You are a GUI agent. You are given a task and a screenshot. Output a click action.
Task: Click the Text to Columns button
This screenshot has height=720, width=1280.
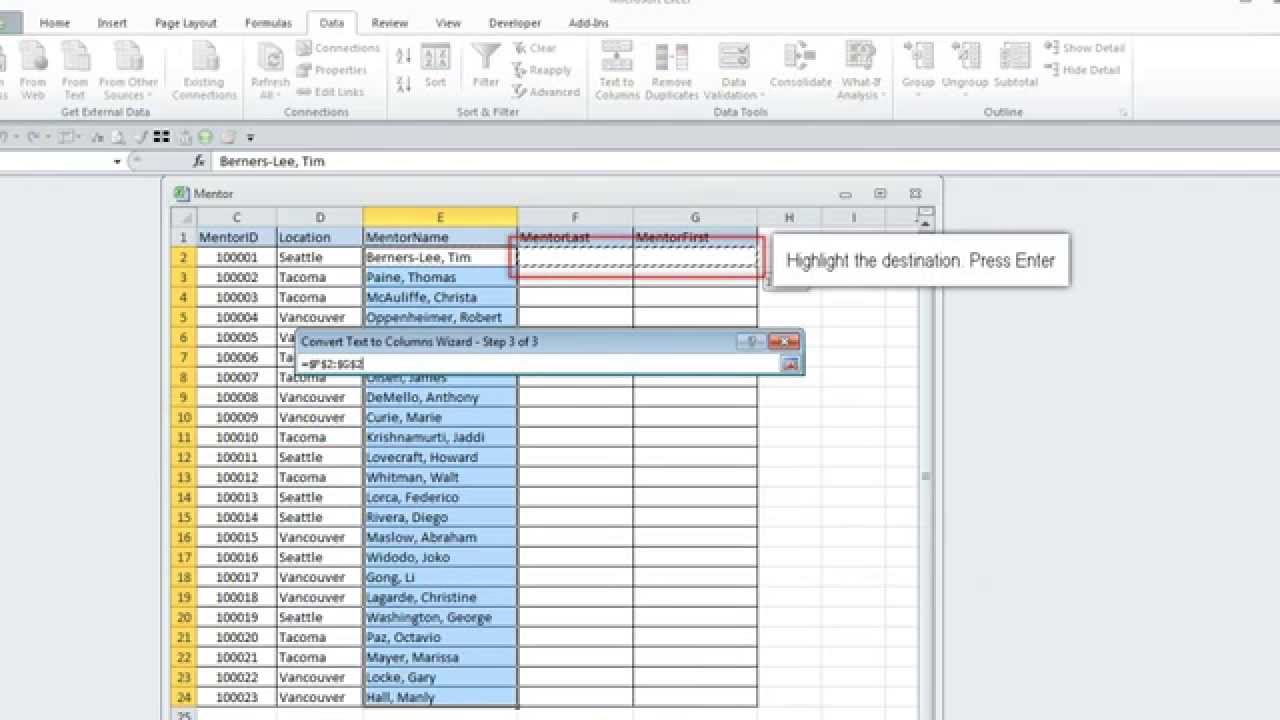[617, 70]
